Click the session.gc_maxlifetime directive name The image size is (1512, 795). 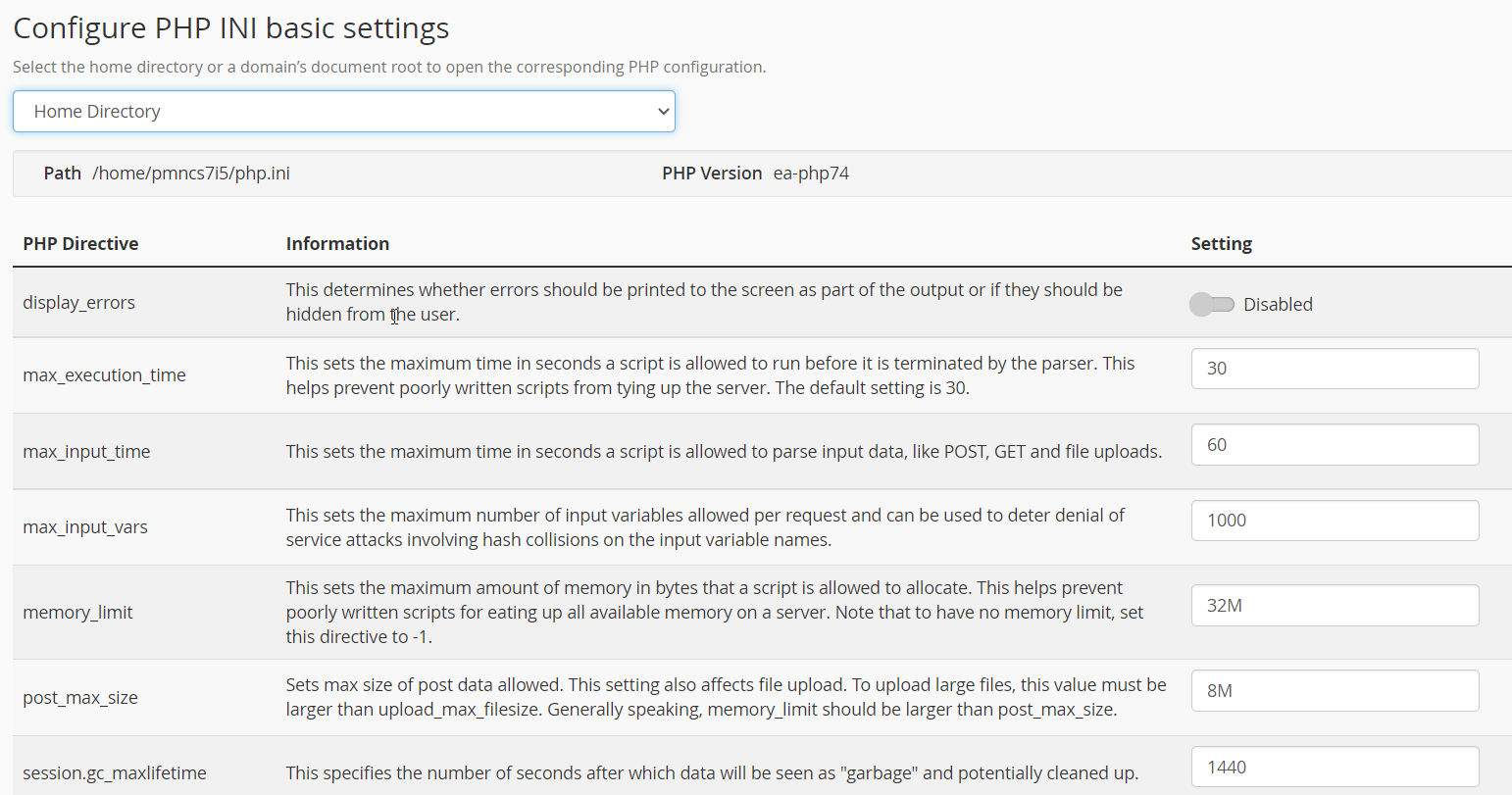115,773
